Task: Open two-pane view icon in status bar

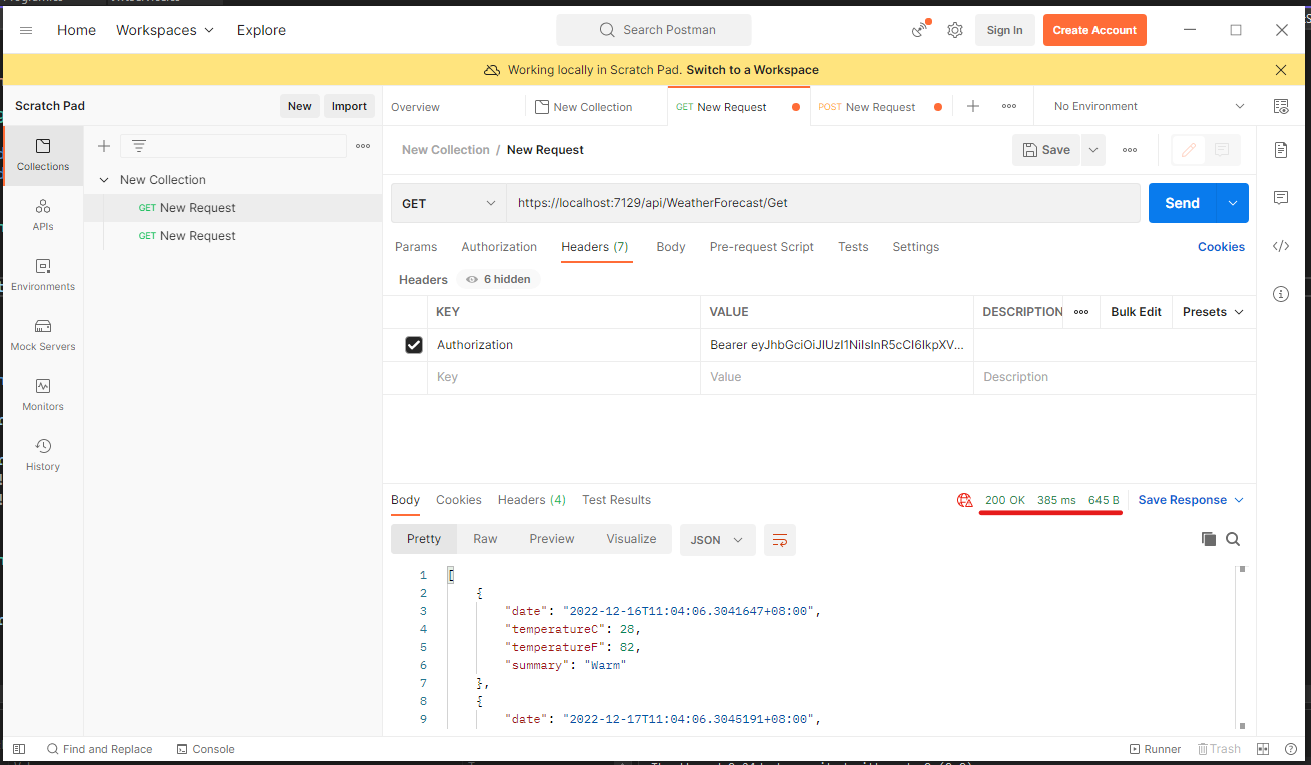Action: pyautogui.click(x=1263, y=749)
